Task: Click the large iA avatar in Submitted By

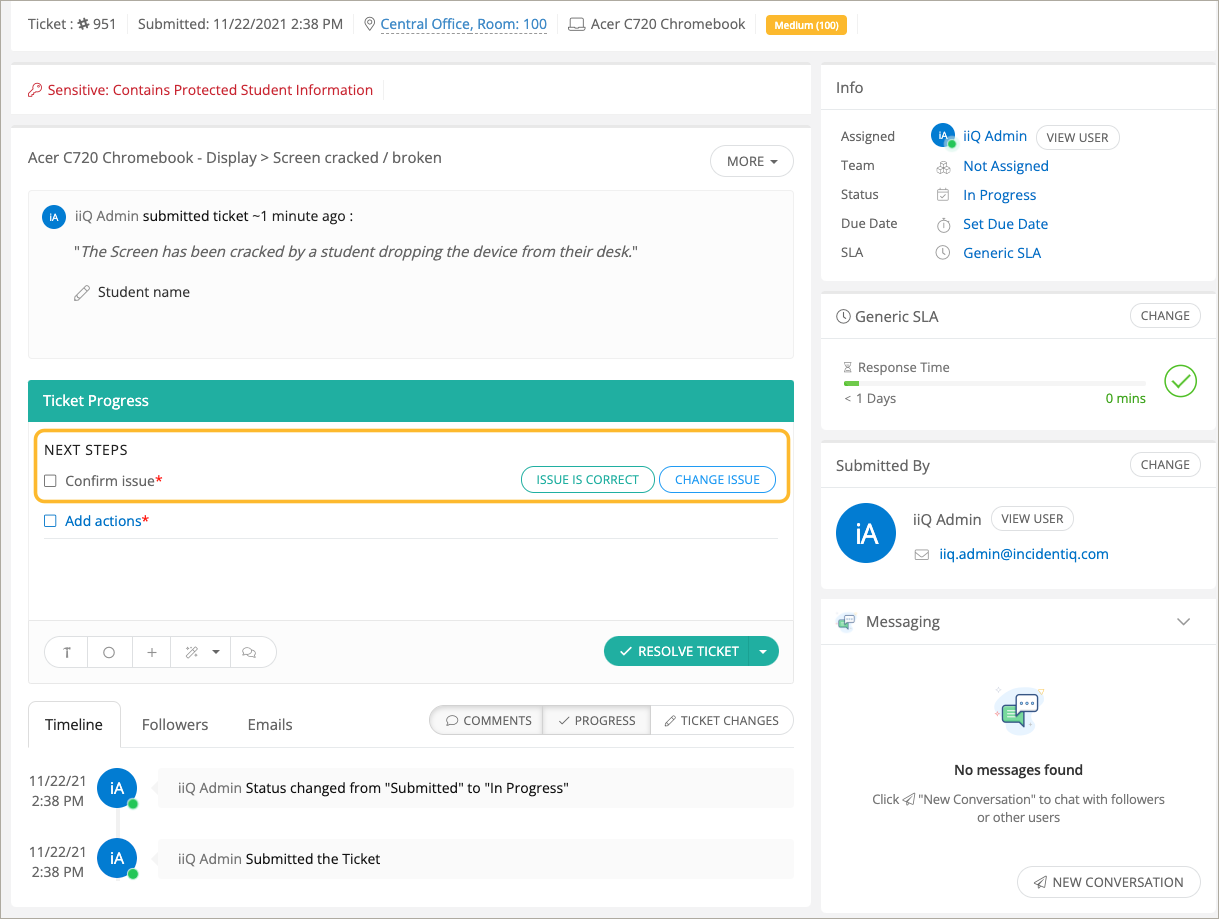Action: point(866,534)
